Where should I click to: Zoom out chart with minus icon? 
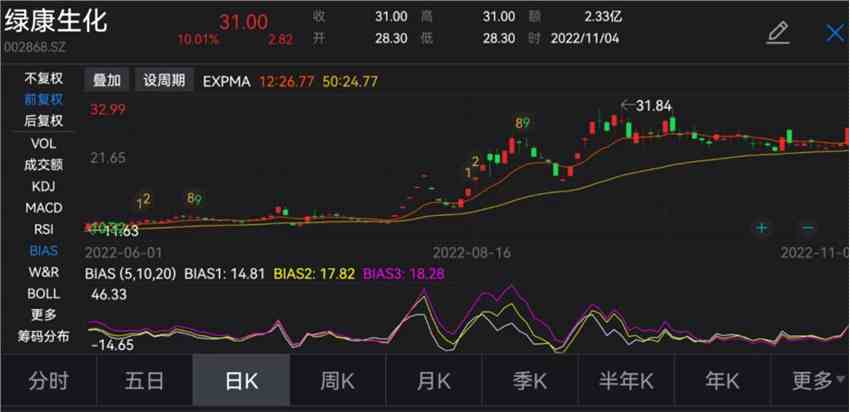coord(808,228)
